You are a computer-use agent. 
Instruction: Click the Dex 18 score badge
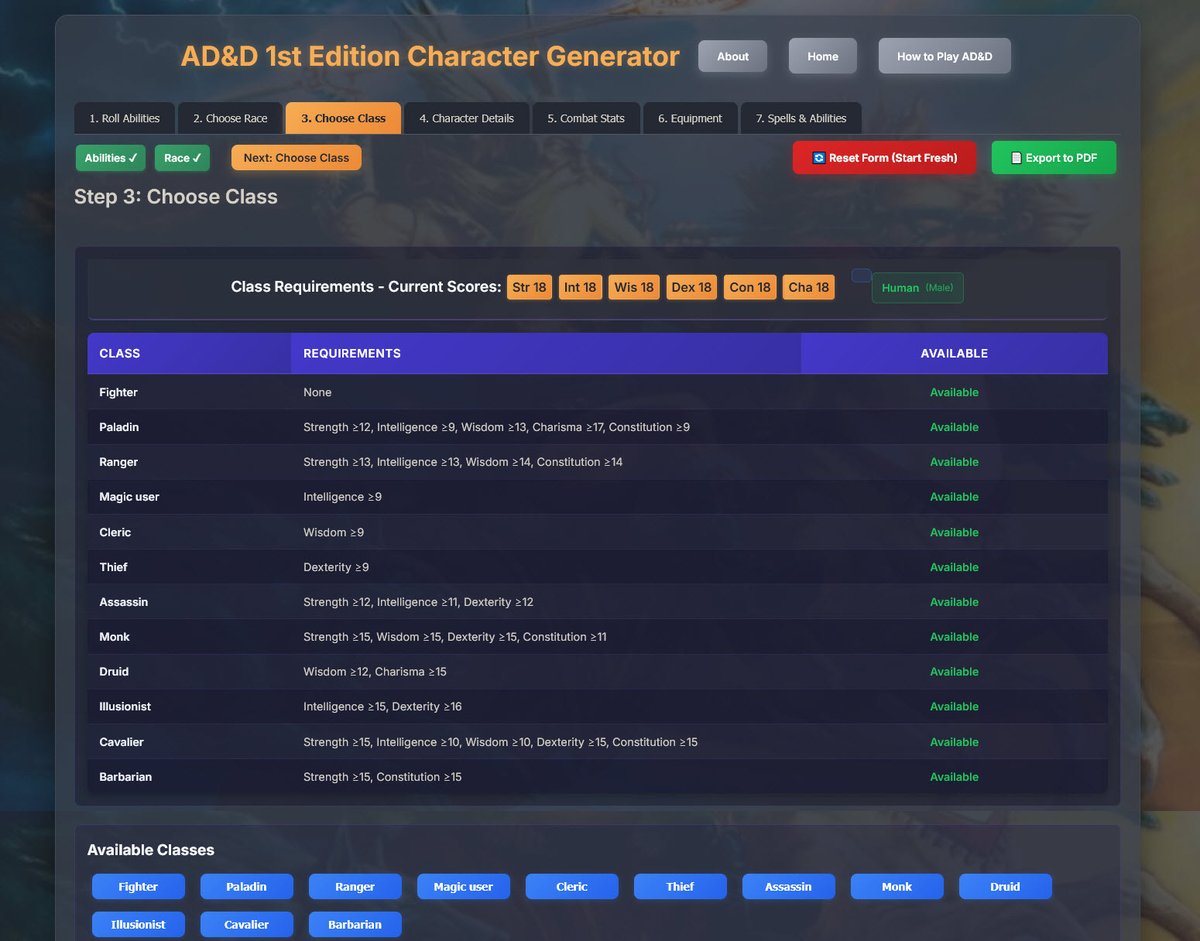click(691, 287)
